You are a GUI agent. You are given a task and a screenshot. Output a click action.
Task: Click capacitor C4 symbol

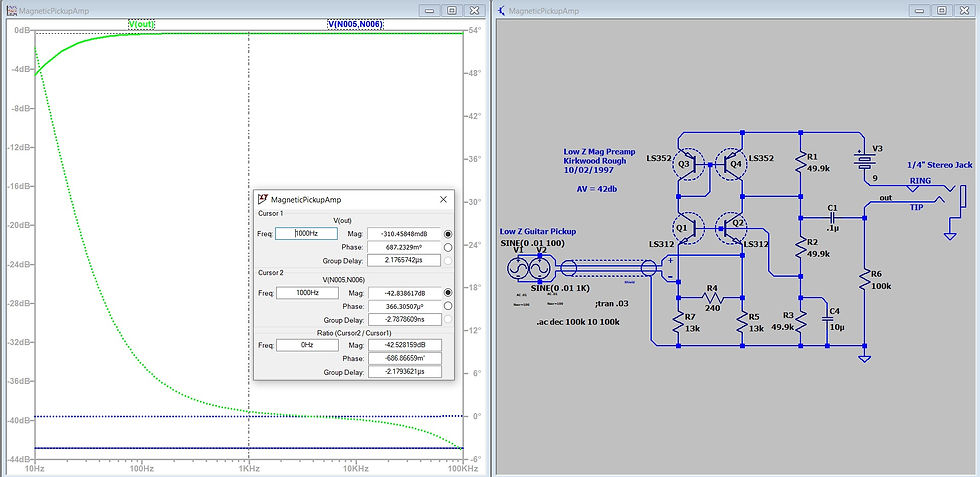click(x=827, y=318)
